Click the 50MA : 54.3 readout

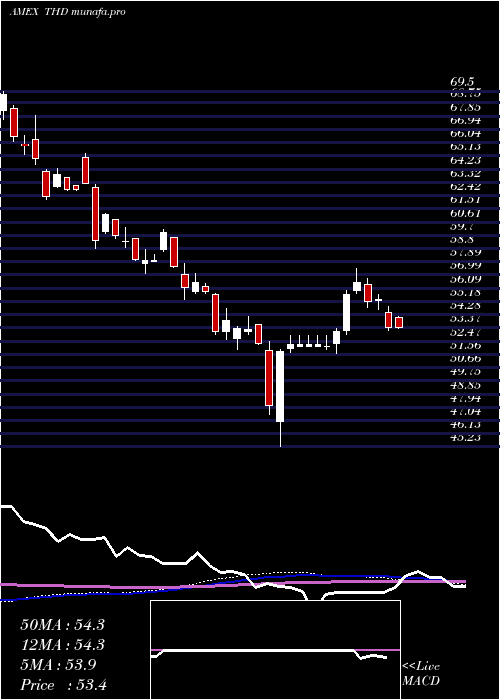tap(62, 625)
